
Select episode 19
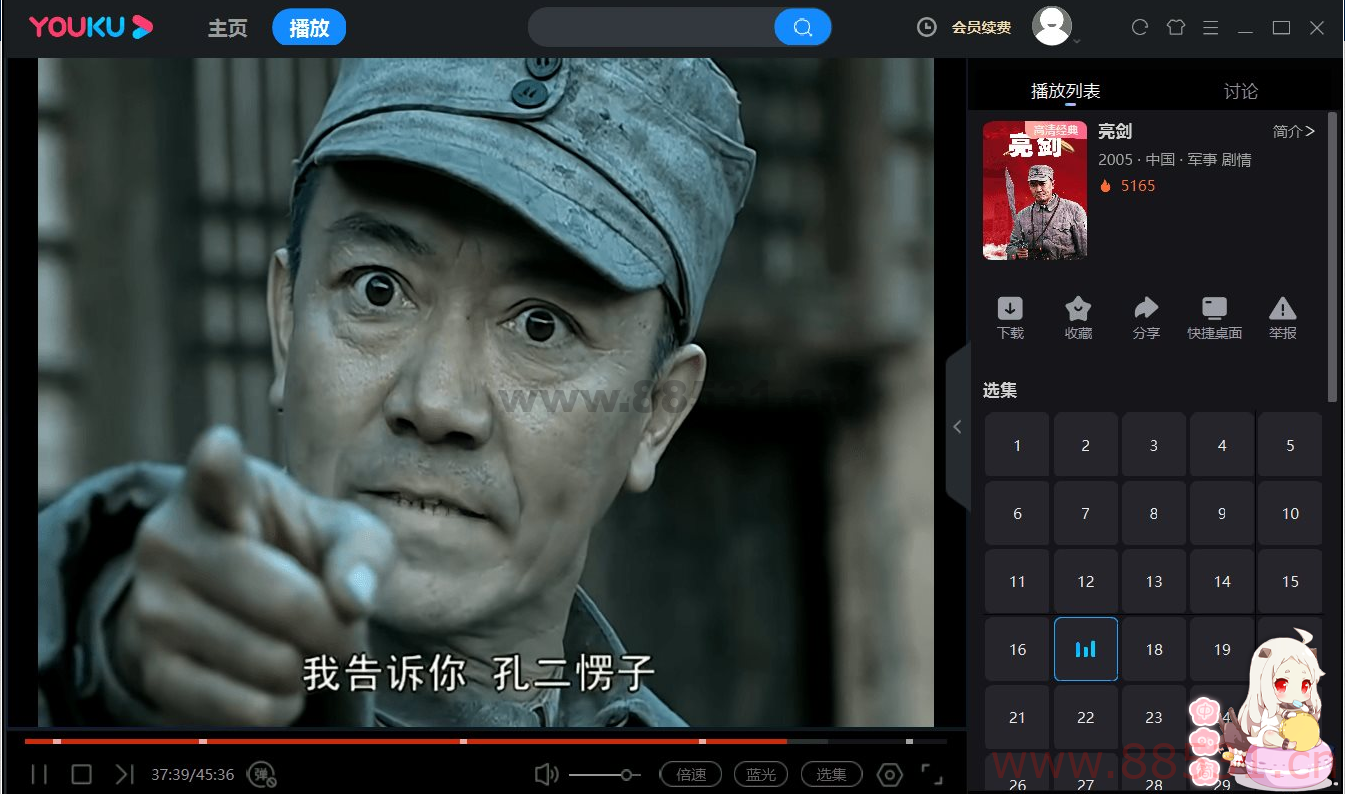[1222, 649]
